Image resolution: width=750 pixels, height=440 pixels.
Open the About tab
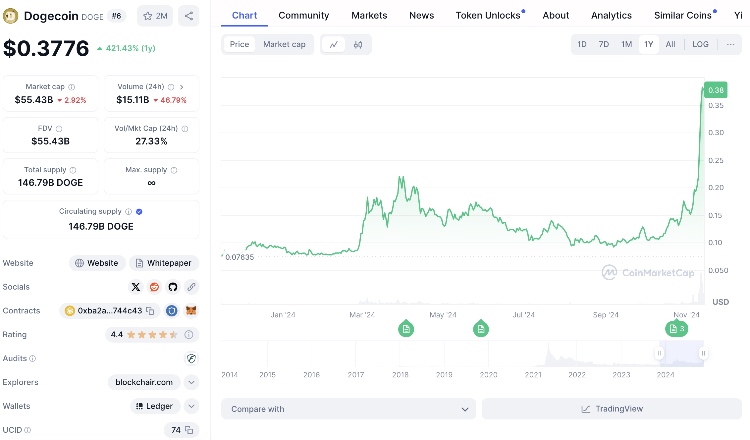[556, 15]
